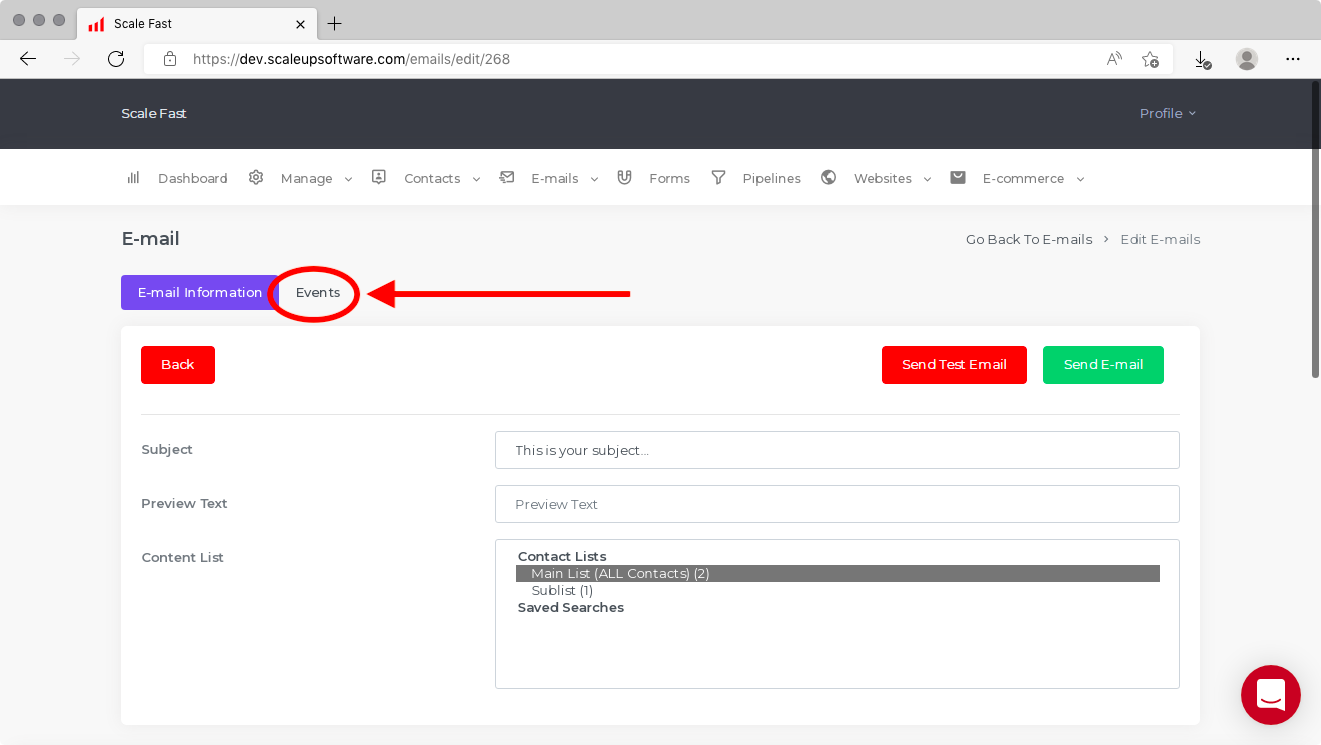Click the Scale Fast tab favicon
The image size is (1321, 745).
[x=96, y=24]
